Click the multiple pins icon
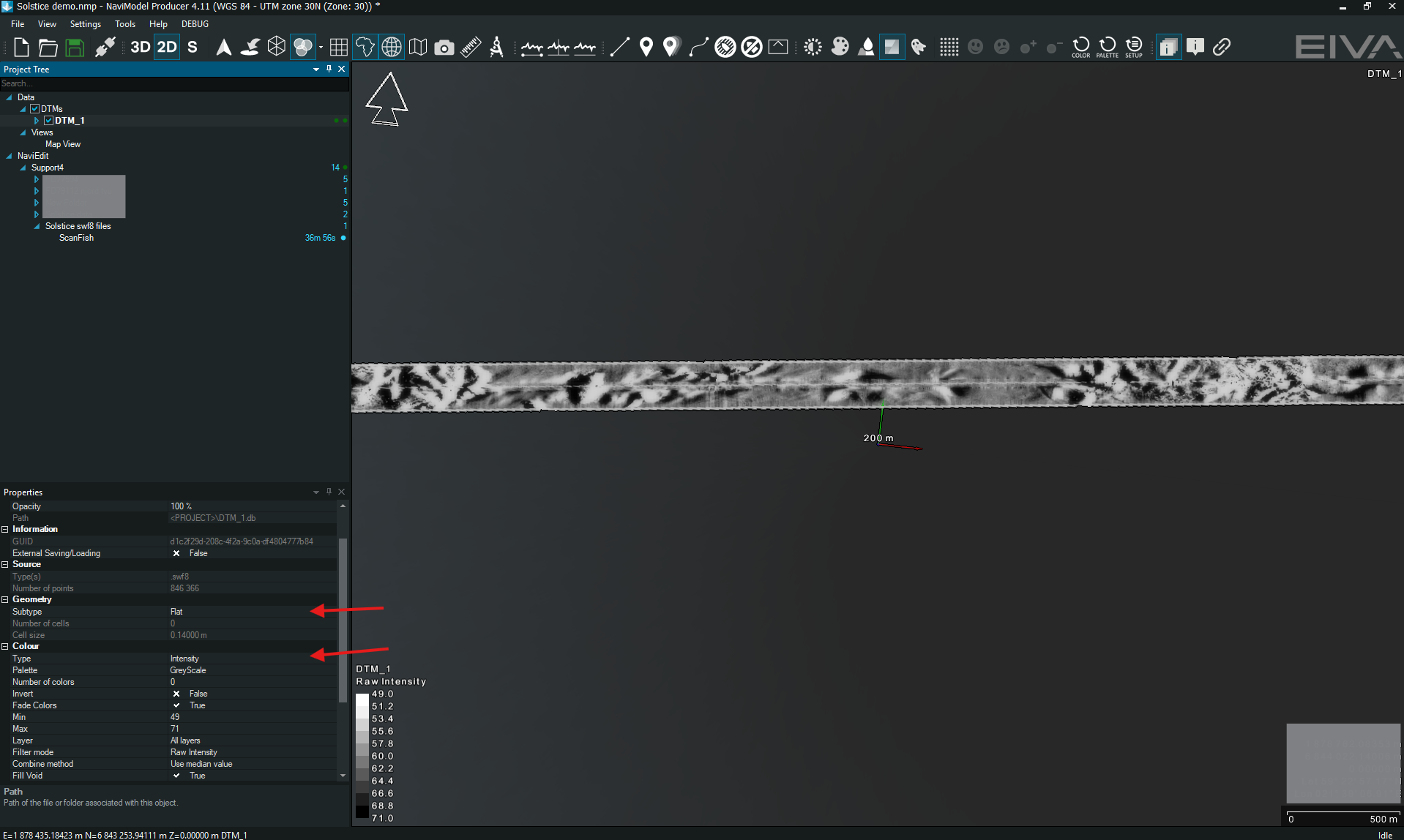Image resolution: width=1404 pixels, height=840 pixels. coord(671,48)
